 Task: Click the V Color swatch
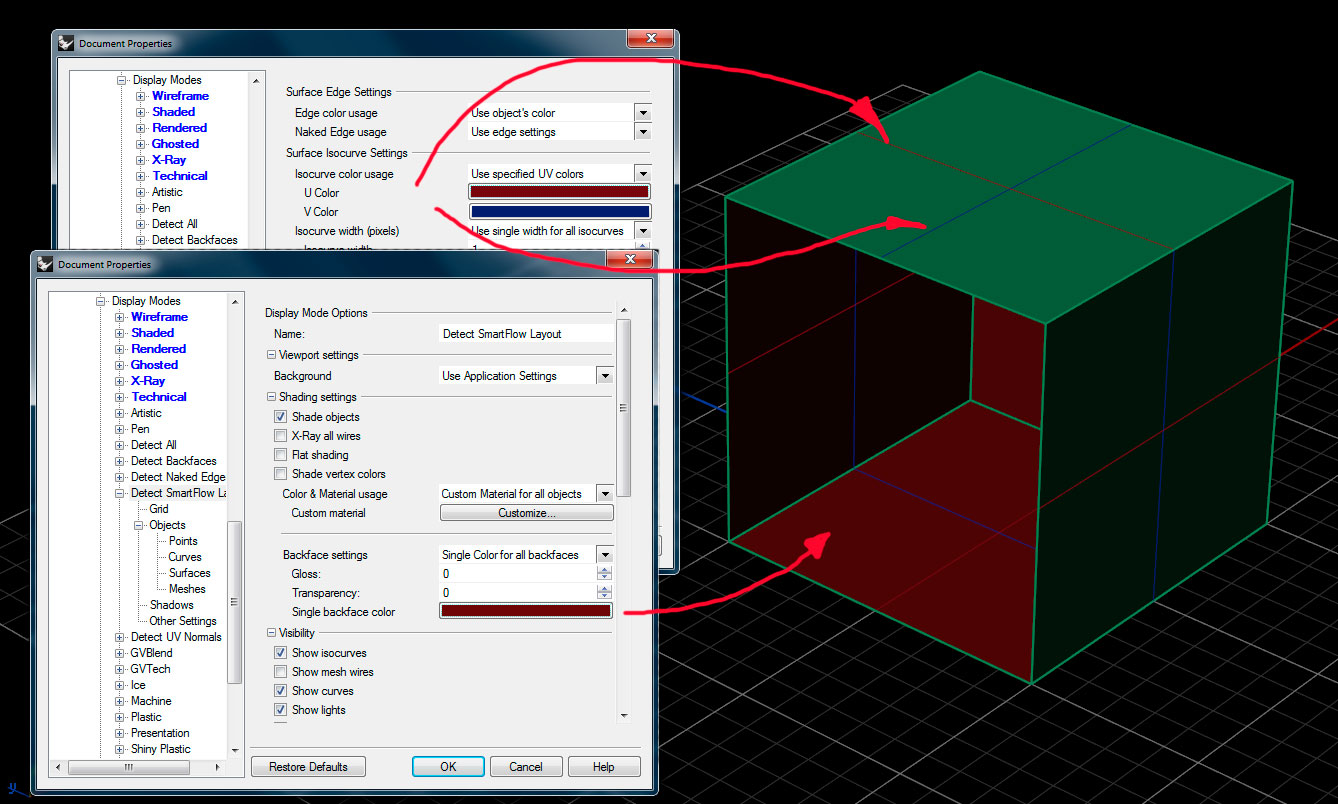tap(560, 212)
